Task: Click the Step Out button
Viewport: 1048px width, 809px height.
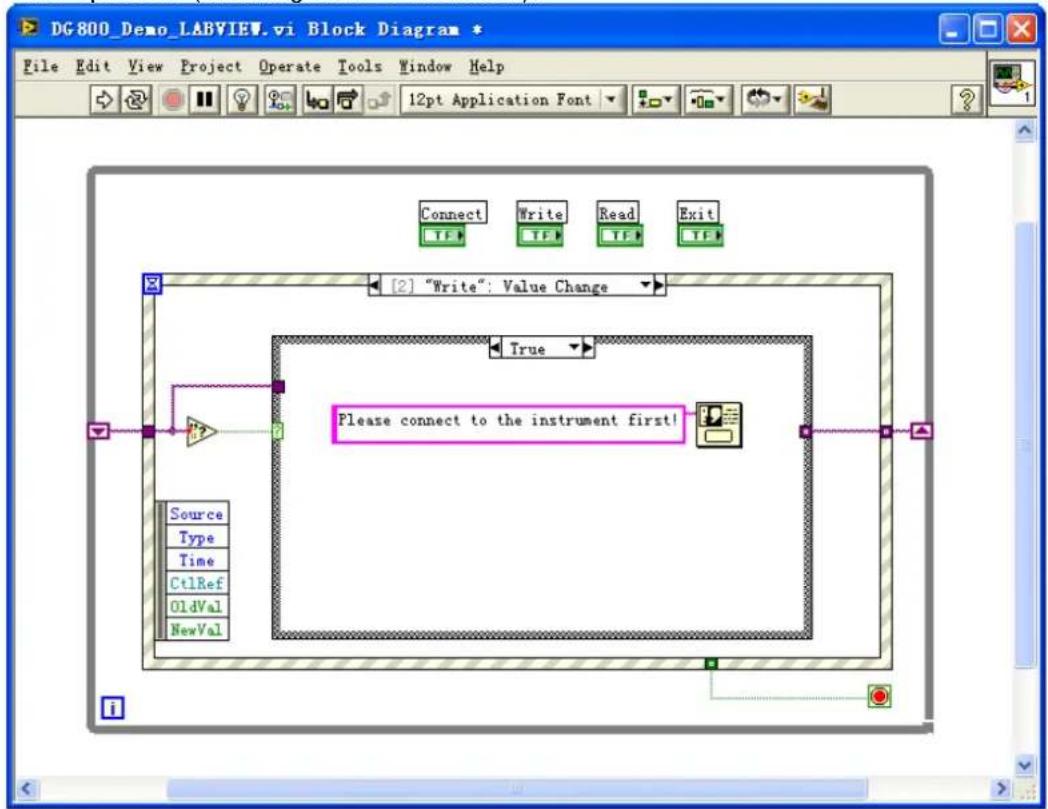Action: (378, 100)
